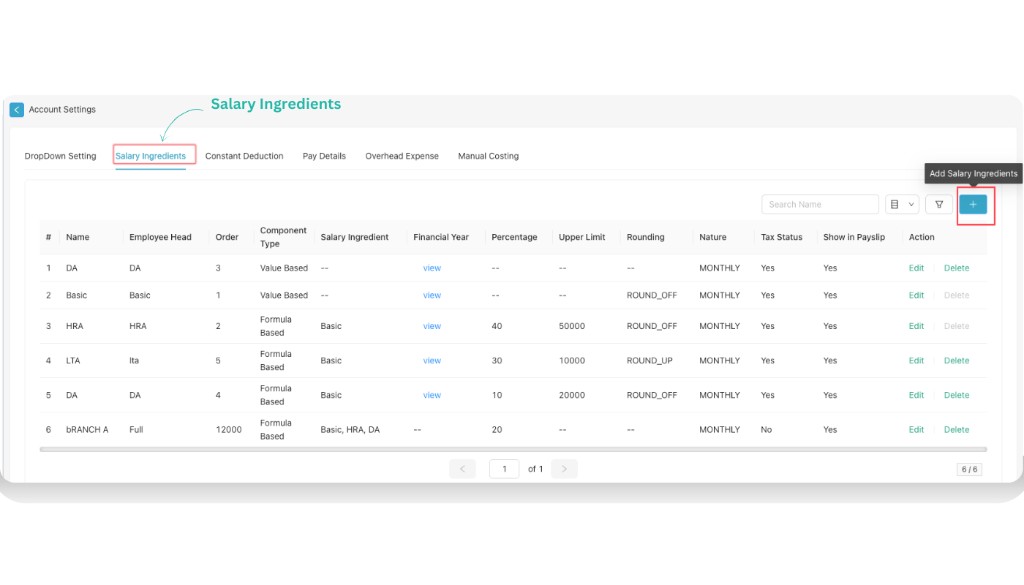The image size is (1024, 585).
Task: Open the Financial Year view link for Basic
Action: (431, 295)
